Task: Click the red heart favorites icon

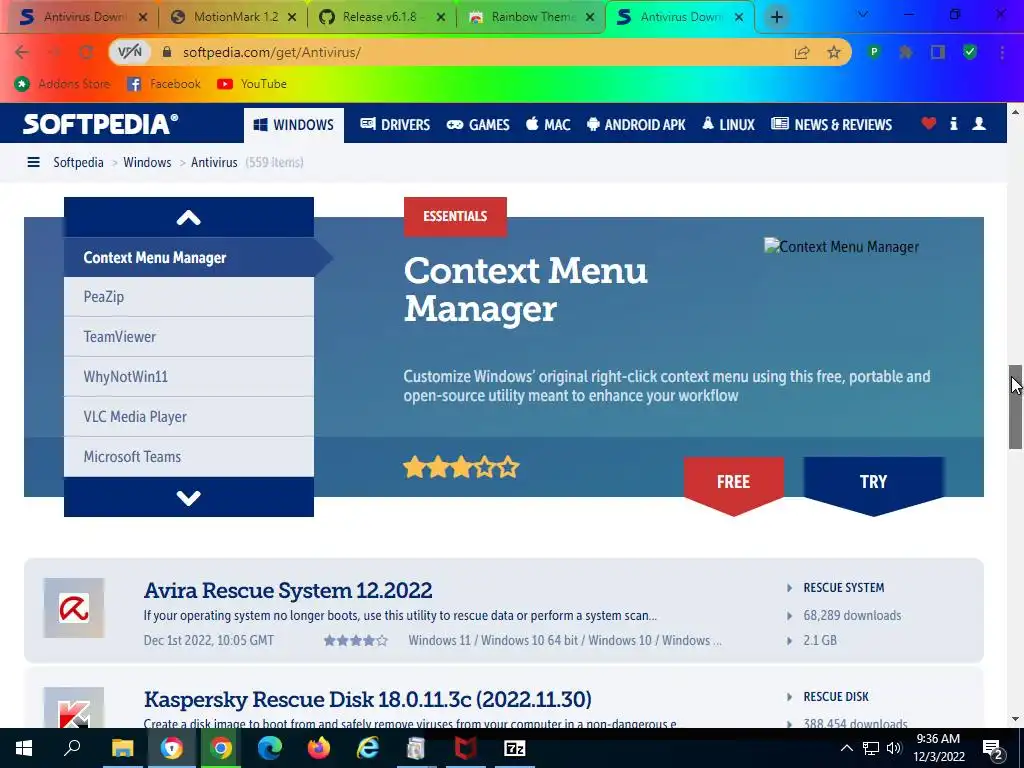Action: pos(929,123)
